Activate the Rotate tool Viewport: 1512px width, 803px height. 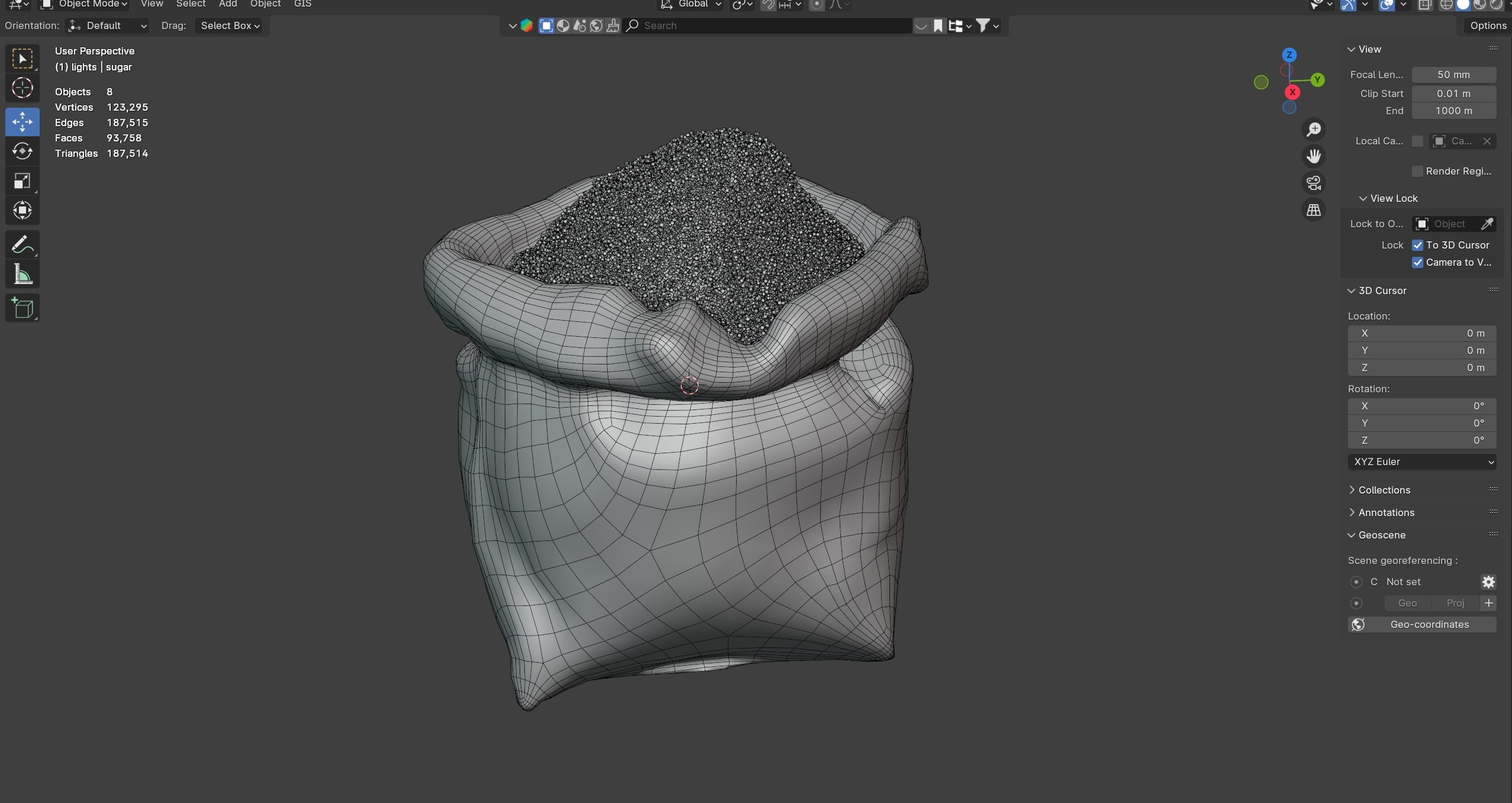click(22, 151)
